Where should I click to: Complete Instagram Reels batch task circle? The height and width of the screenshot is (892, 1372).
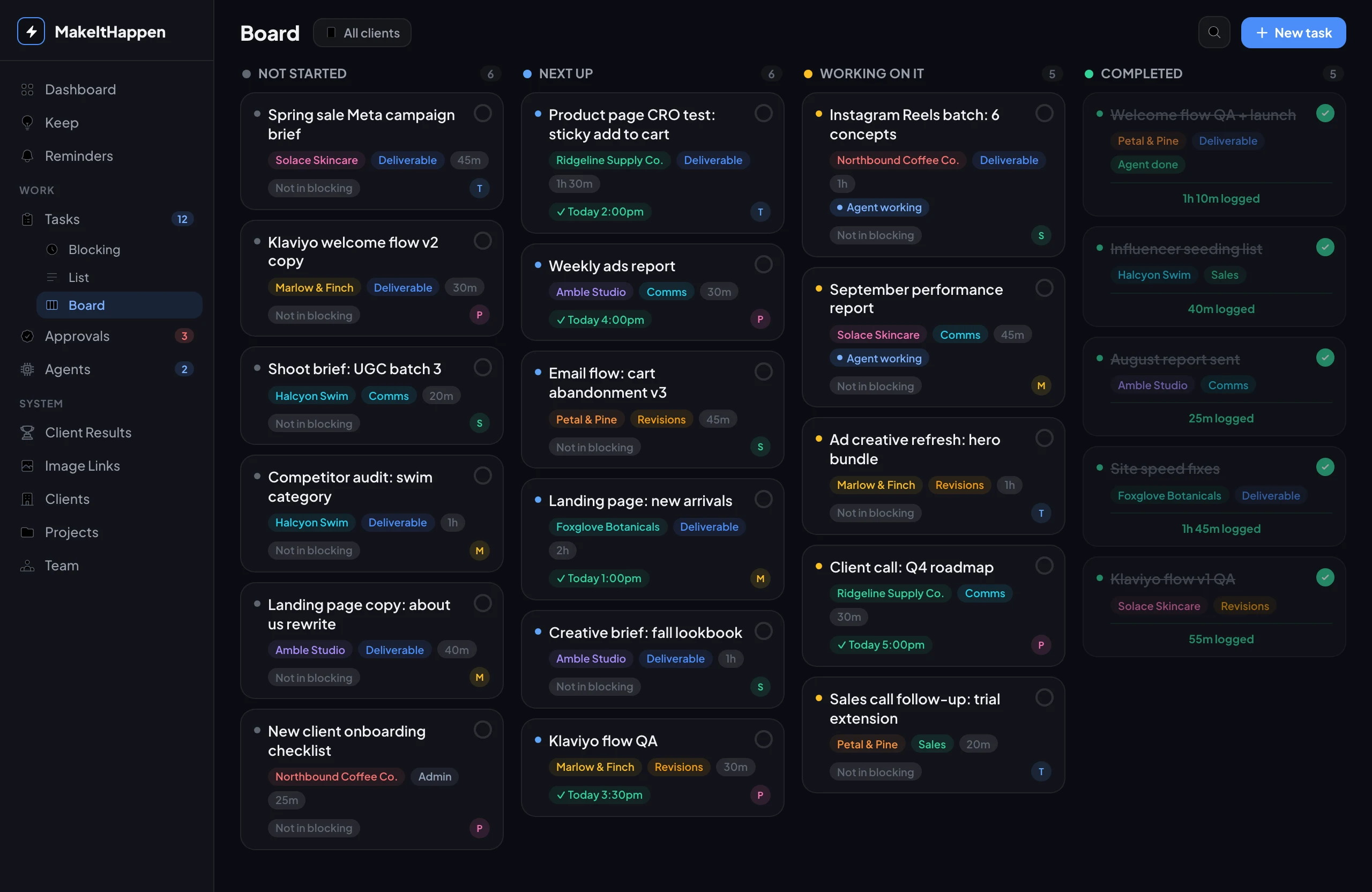tap(1044, 114)
